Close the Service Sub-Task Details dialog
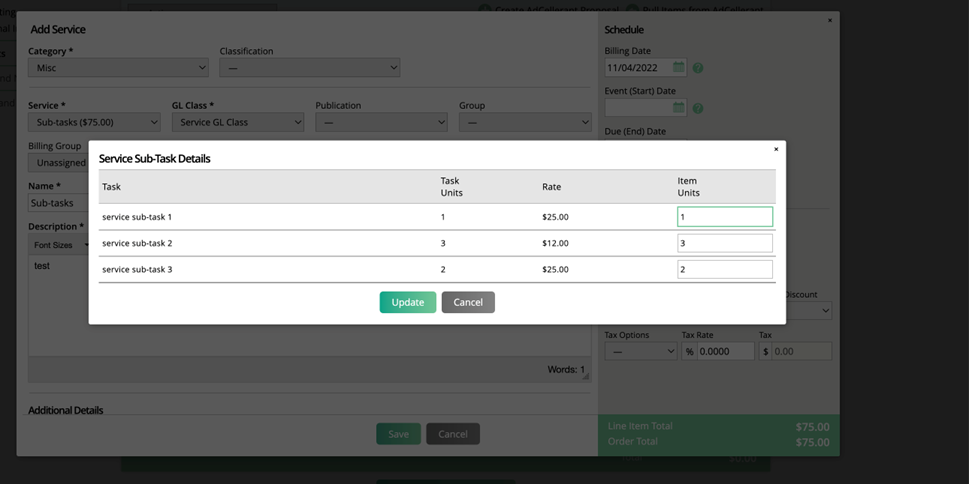This screenshot has height=484, width=969. (x=776, y=150)
